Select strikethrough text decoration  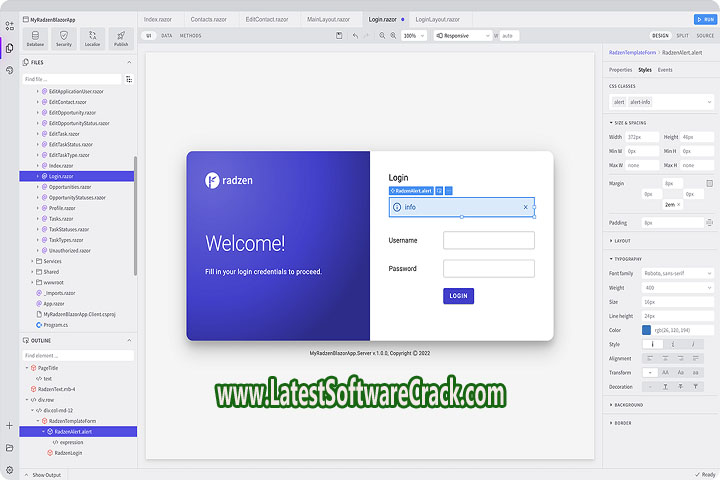(681, 387)
